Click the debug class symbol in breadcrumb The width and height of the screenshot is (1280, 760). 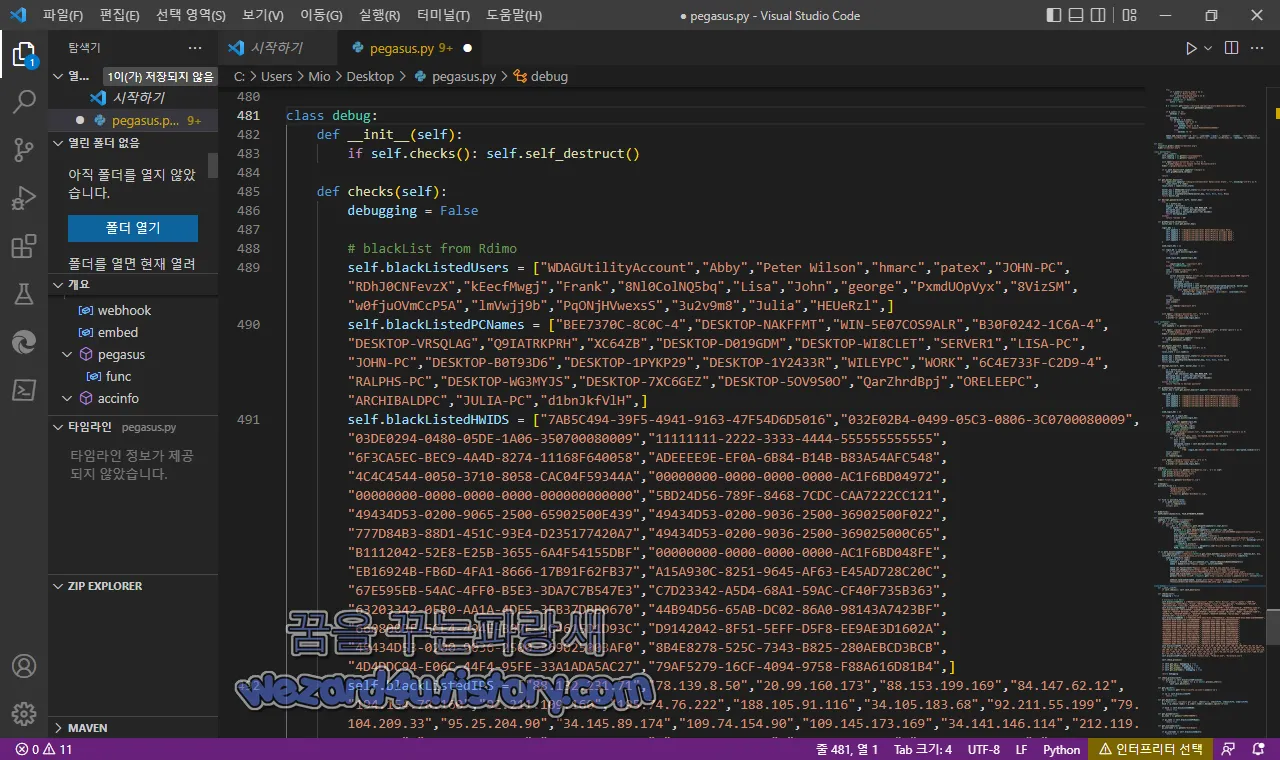tap(520, 76)
